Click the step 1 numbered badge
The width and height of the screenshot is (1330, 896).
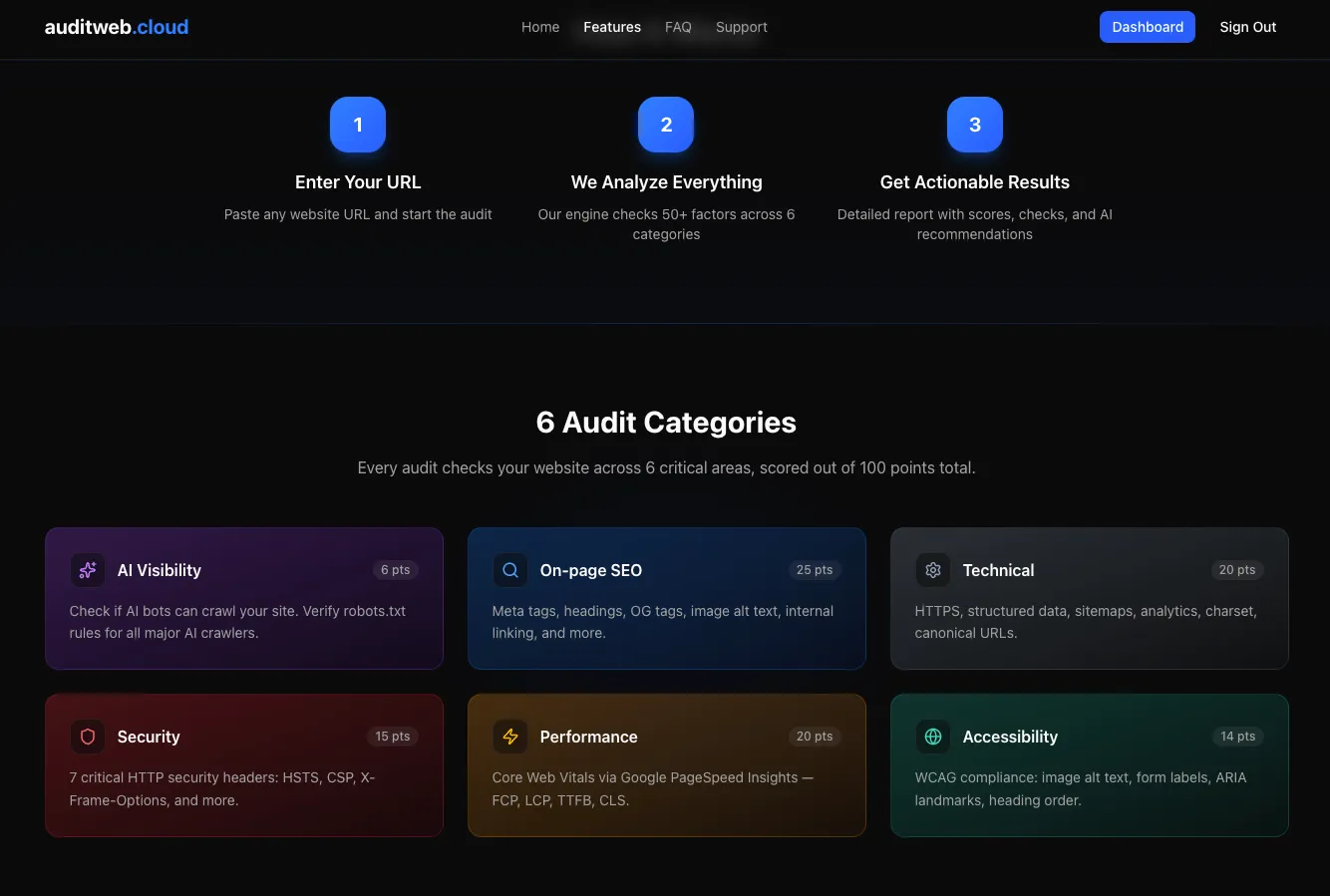click(x=358, y=125)
